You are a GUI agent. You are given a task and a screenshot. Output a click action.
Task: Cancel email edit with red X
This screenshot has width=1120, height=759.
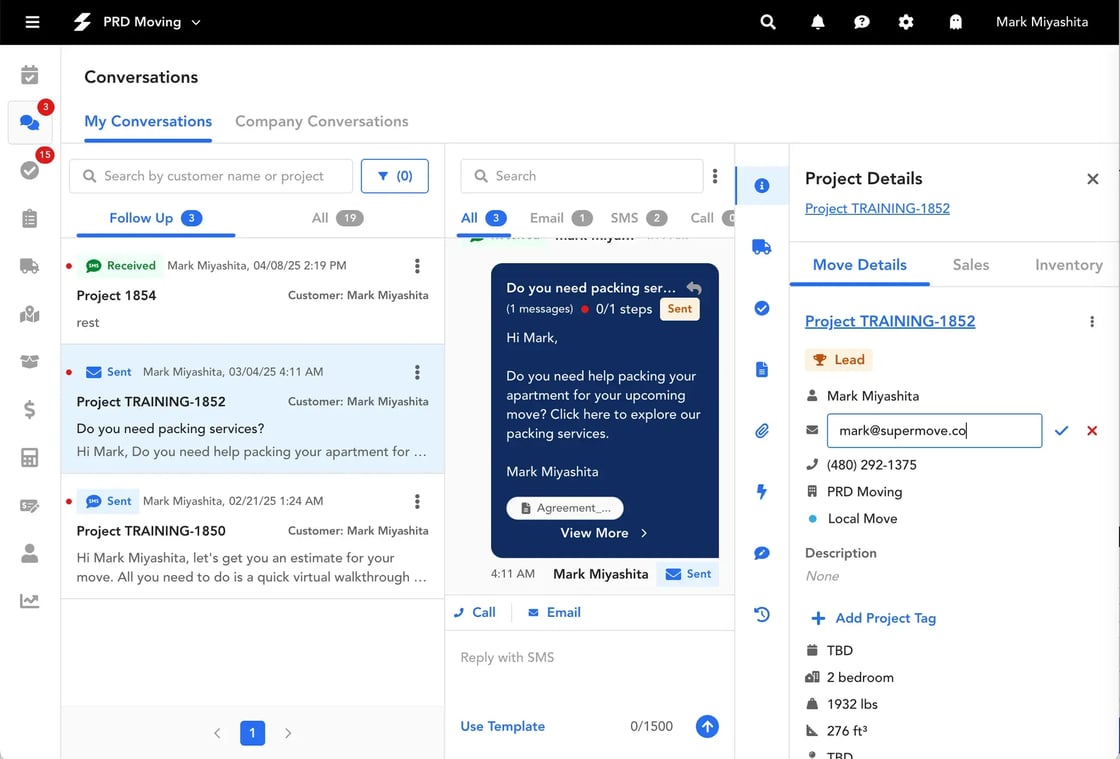point(1092,431)
